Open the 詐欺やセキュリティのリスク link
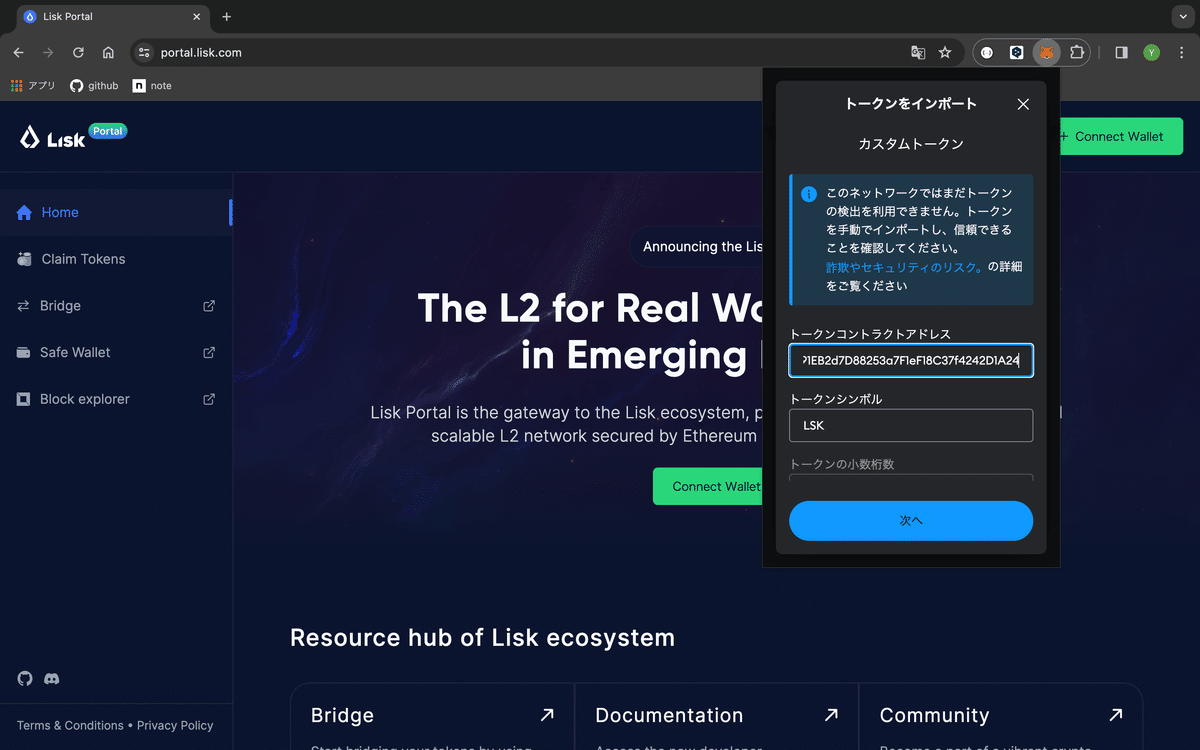Screen dimensions: 1200x750 pyautogui.click(x=904, y=267)
